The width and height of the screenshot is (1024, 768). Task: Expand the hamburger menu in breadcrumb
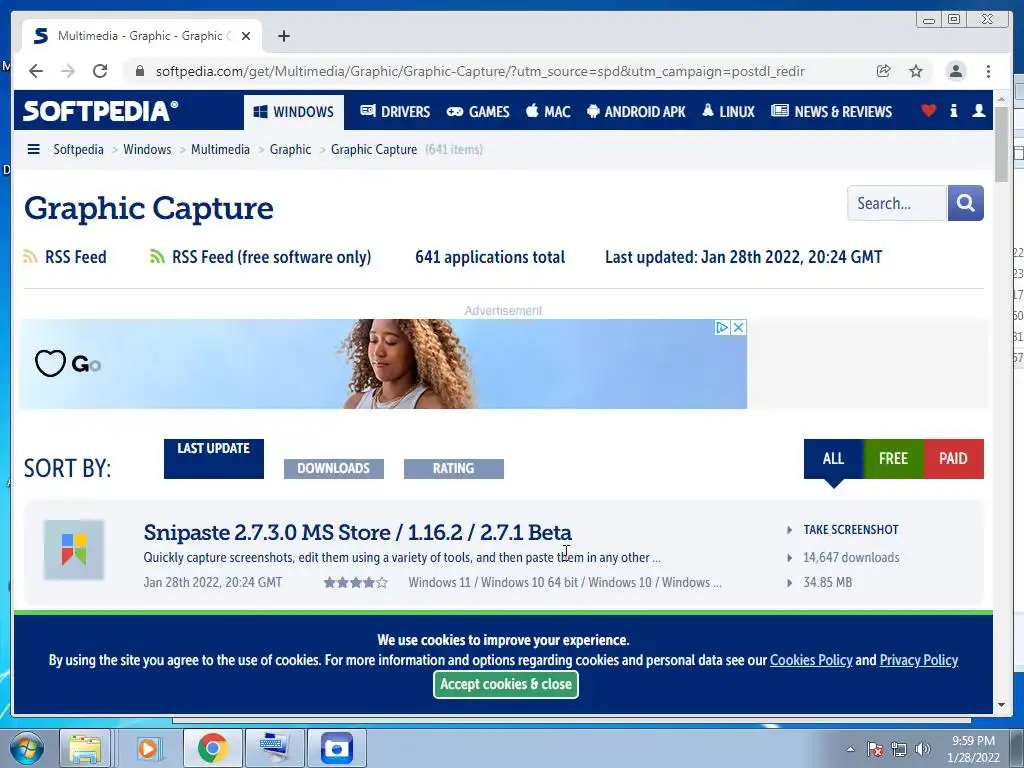pos(33,150)
